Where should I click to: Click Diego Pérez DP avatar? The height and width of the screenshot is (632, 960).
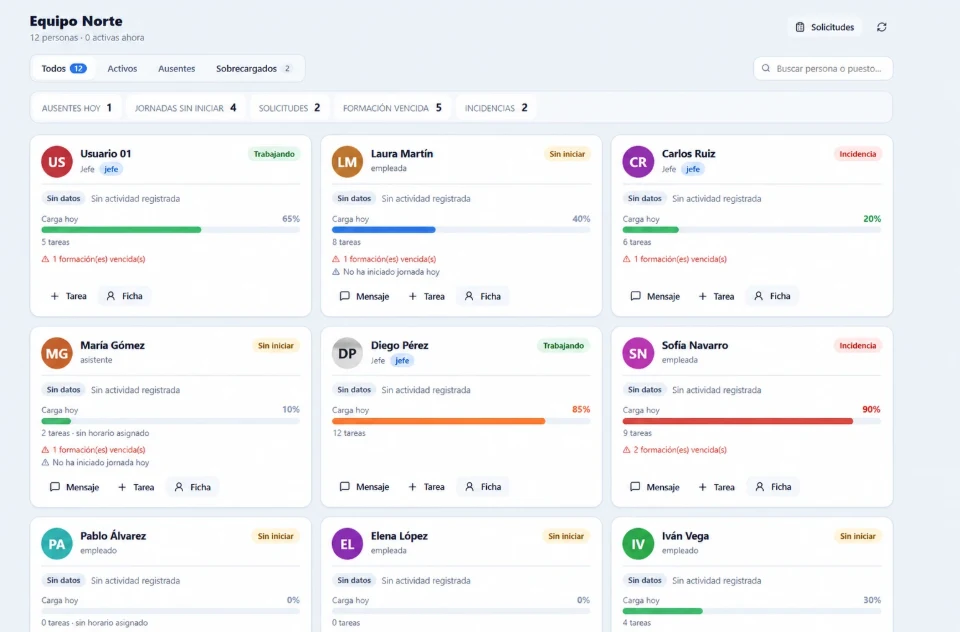point(347,353)
